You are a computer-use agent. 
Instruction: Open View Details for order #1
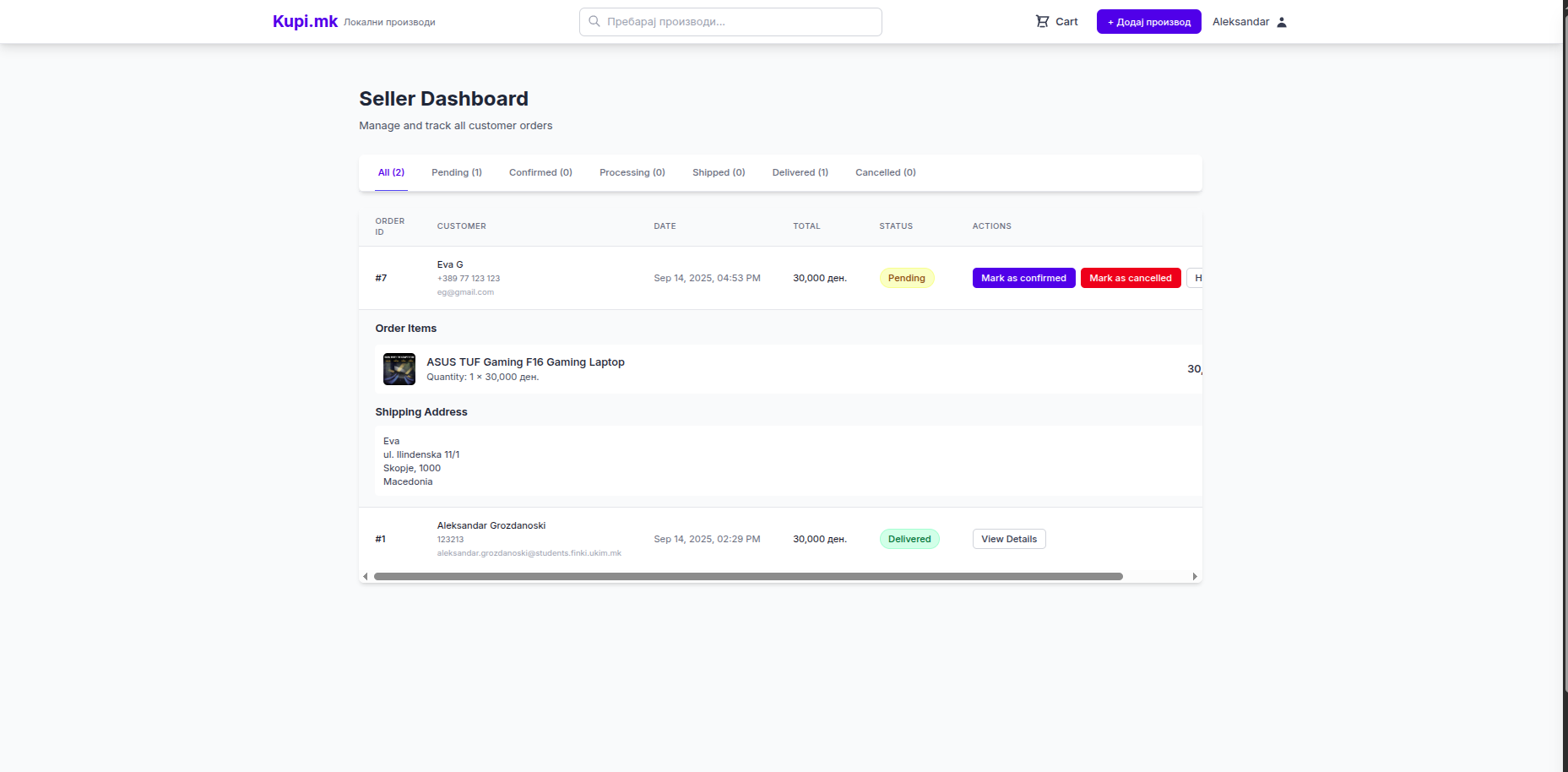[x=1008, y=539]
